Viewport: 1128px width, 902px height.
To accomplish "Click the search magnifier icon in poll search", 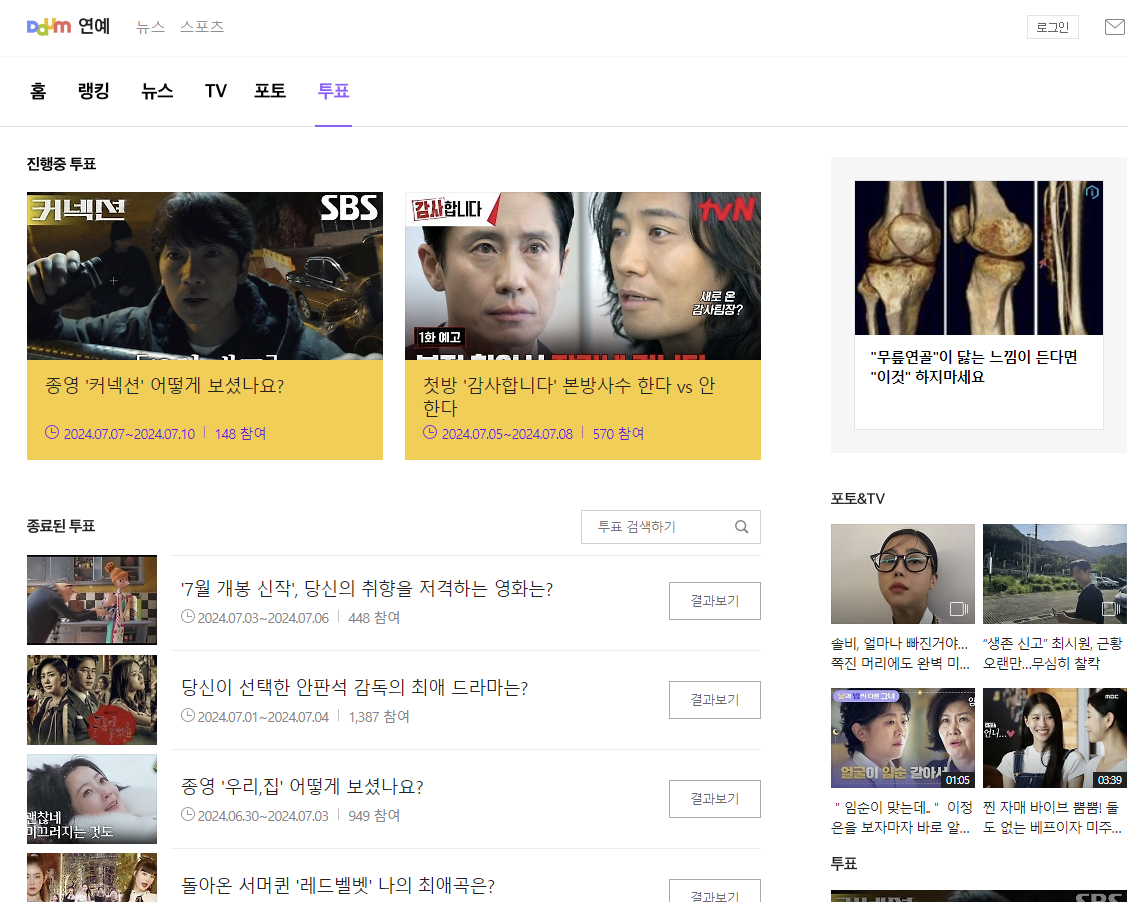I will click(x=742, y=527).
